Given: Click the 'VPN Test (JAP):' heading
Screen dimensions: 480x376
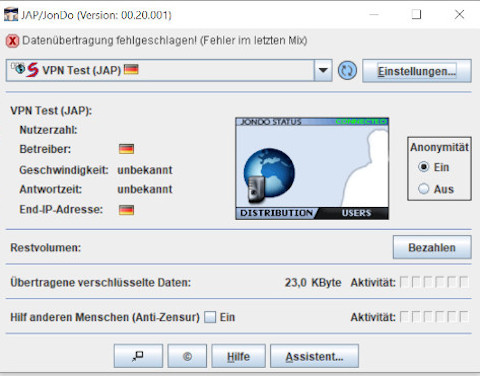Looking at the screenshot, I should tap(51, 110).
